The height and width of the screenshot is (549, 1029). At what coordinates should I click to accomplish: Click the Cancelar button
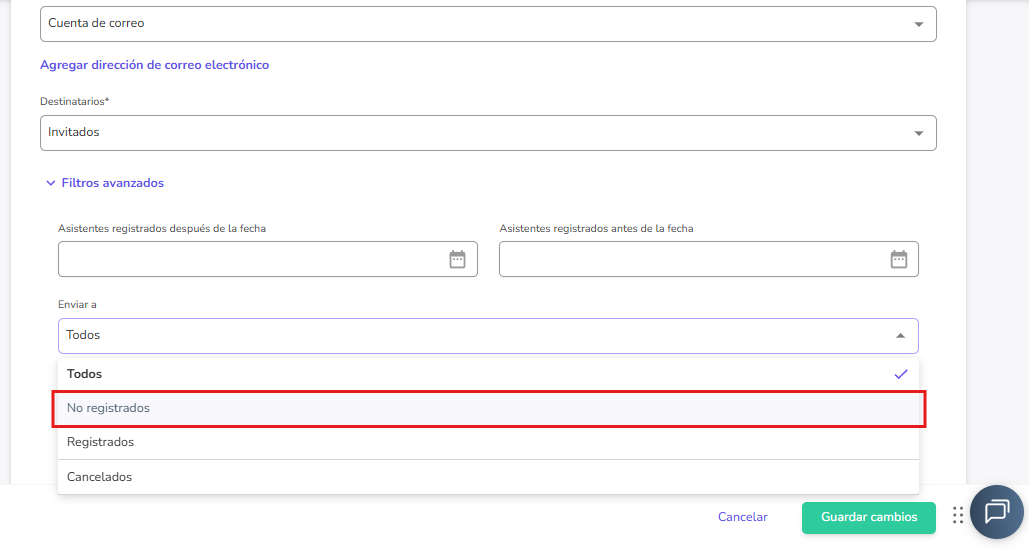pyautogui.click(x=742, y=517)
